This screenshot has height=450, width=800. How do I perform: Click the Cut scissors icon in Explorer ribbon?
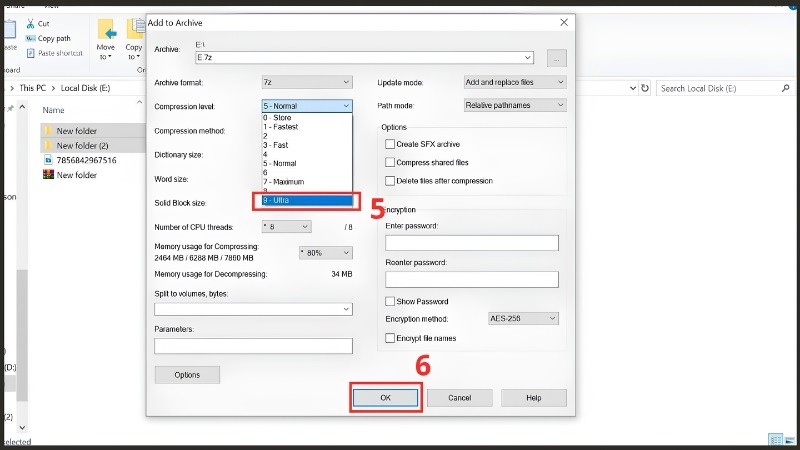pos(31,23)
